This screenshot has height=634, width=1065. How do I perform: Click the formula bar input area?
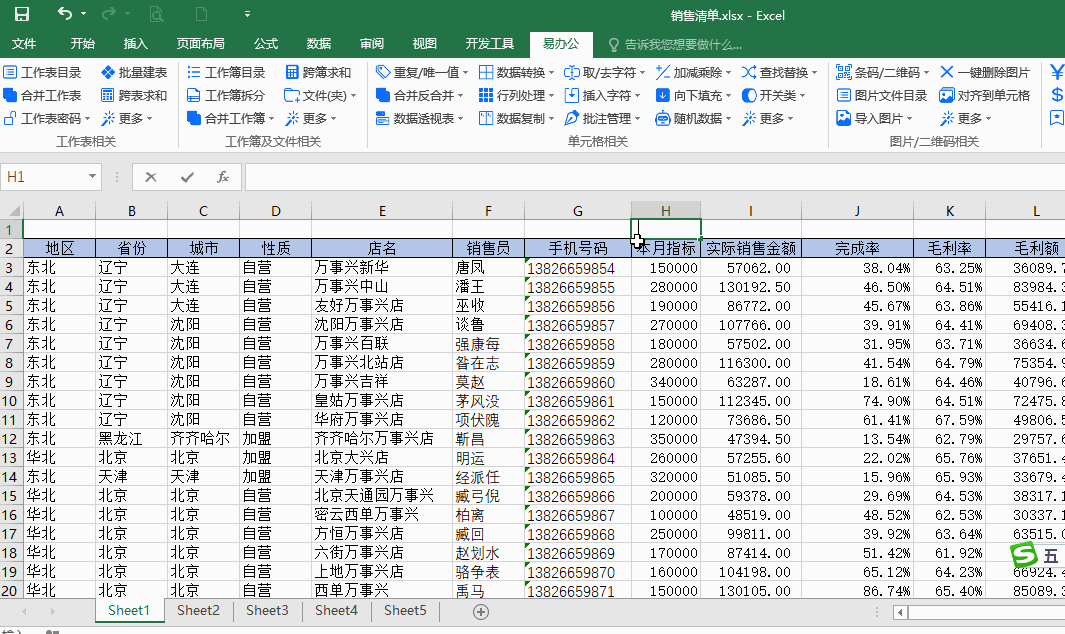click(x=655, y=177)
